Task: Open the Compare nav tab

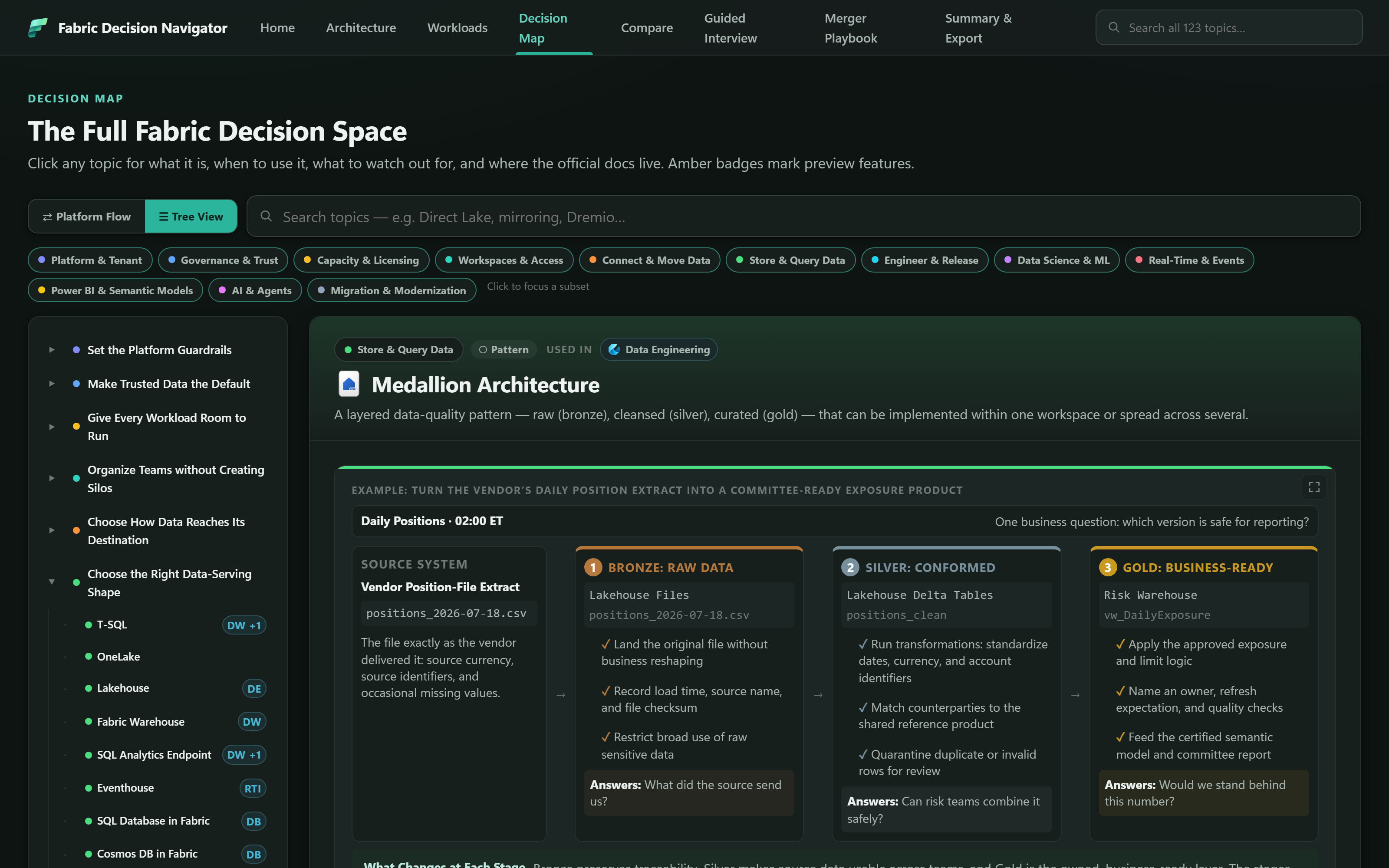Action: 647,27
